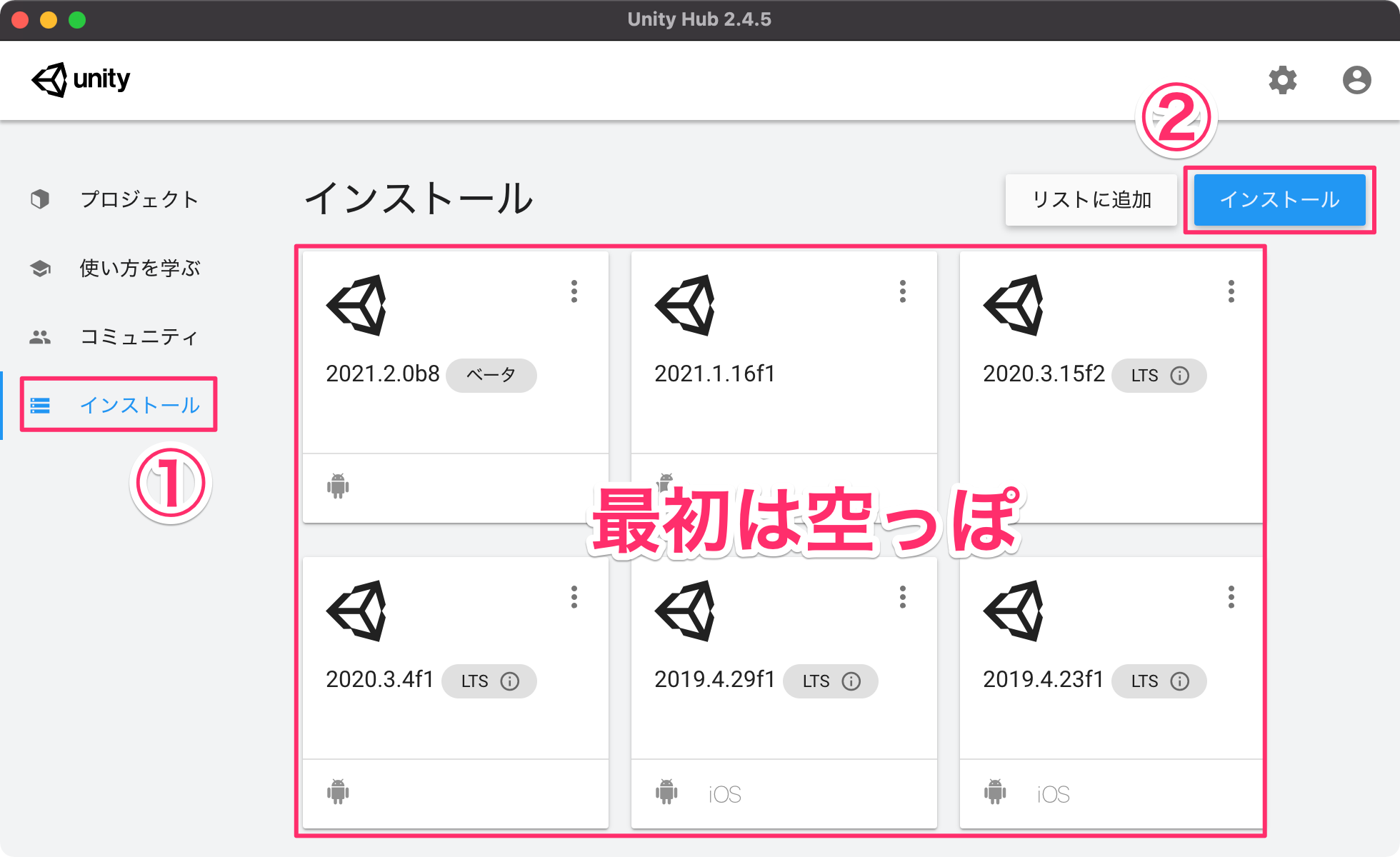
Task: Open the options menu for 2021.1.16f1
Action: pos(903,291)
